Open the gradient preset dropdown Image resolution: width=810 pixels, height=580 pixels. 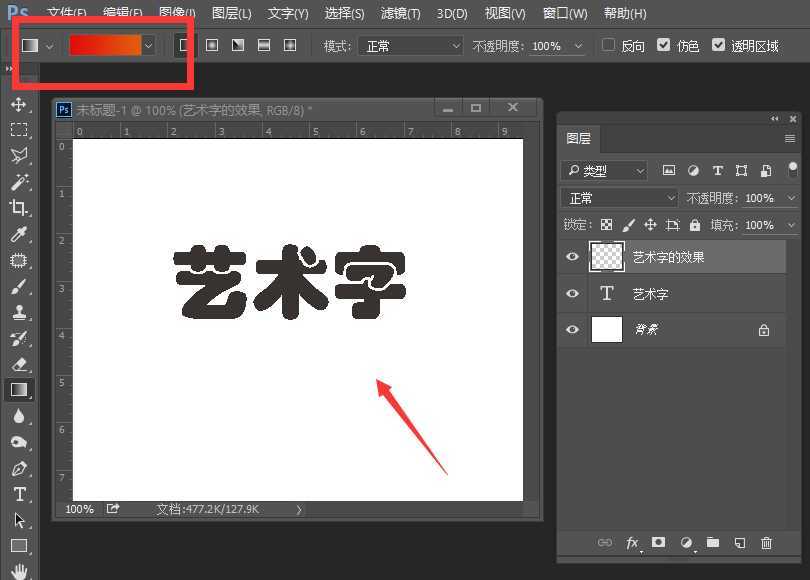point(147,45)
